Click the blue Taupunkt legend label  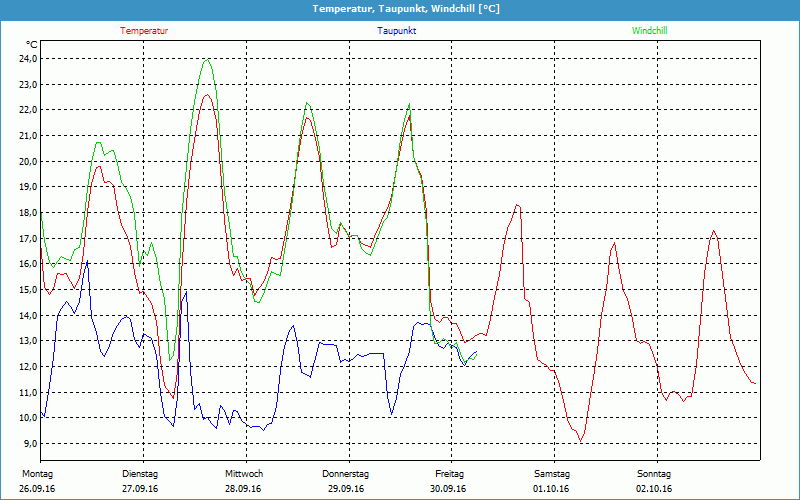point(396,31)
